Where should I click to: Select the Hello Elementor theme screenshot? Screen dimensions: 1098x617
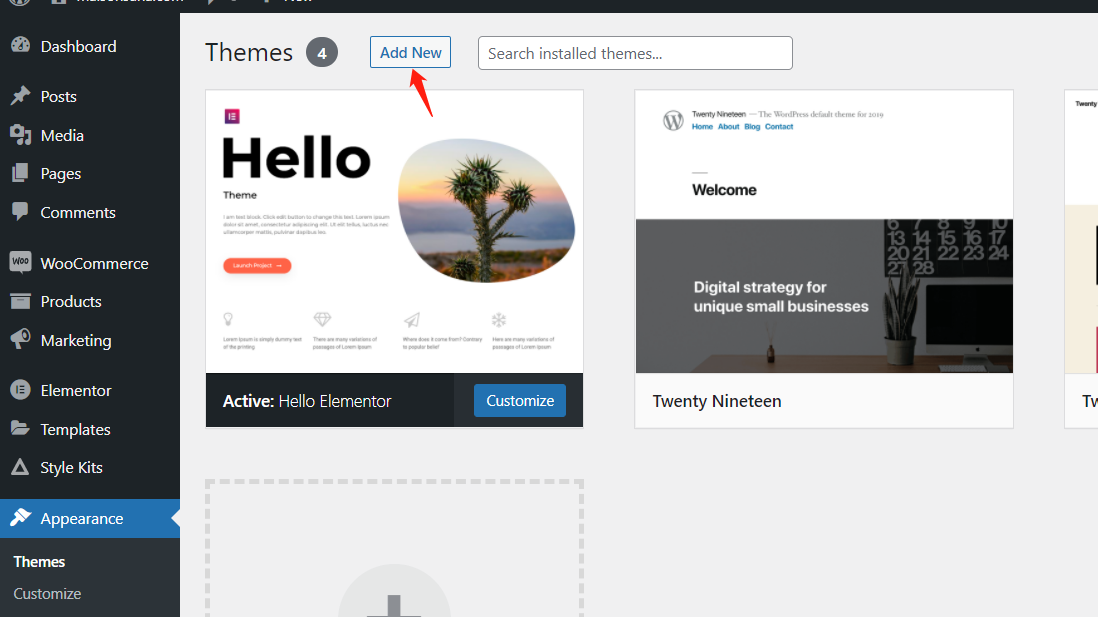pyautogui.click(x=394, y=232)
